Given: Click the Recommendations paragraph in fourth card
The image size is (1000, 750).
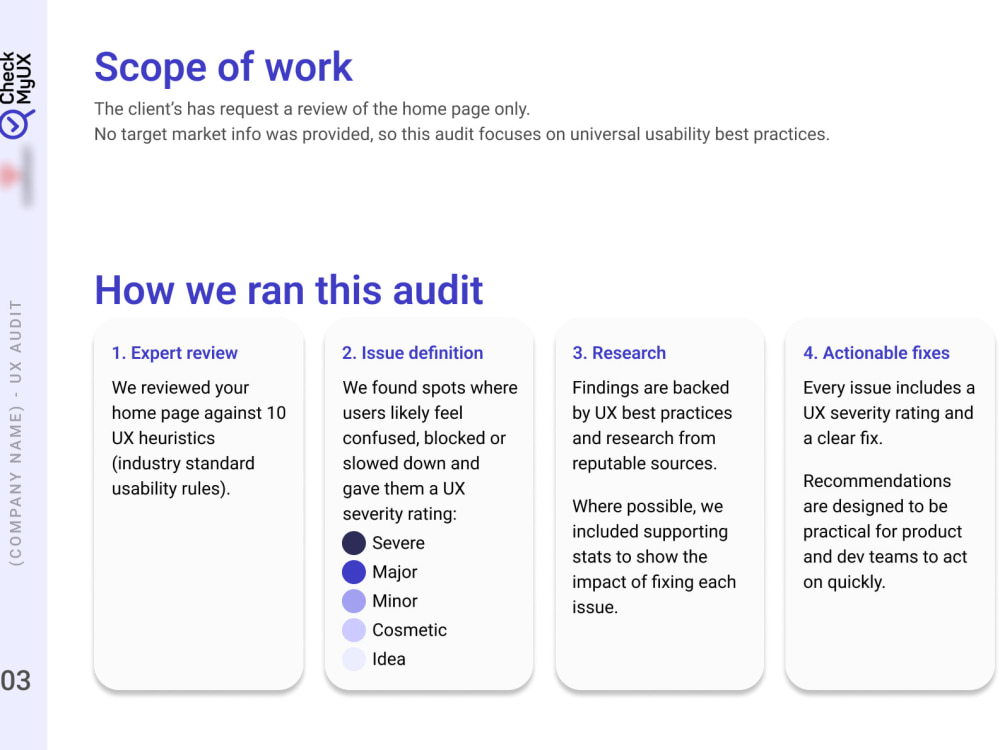Looking at the screenshot, I should point(885,531).
